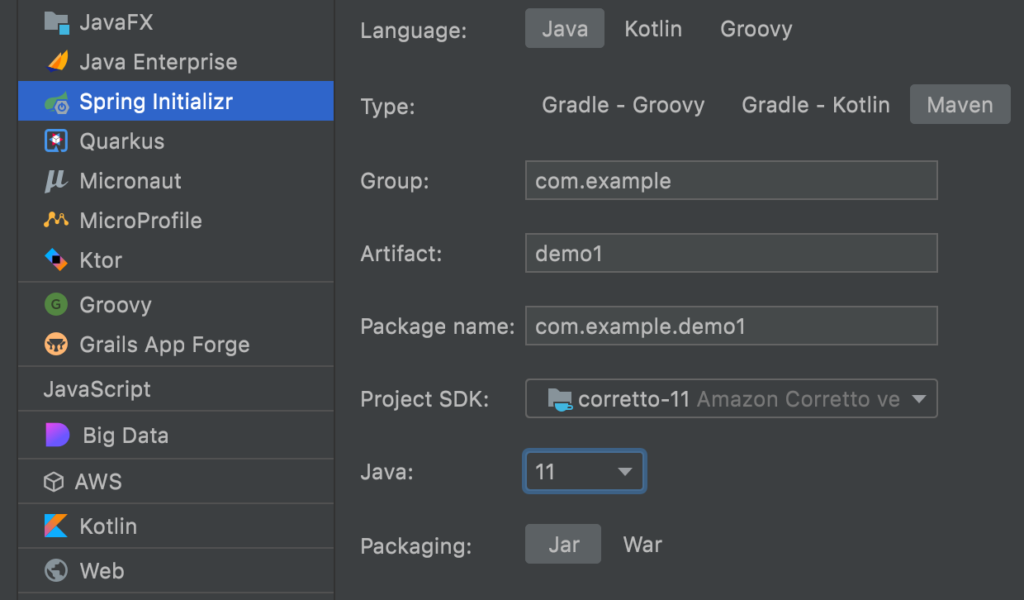Screen dimensions: 1024x600
Task: Choose Gradle - Groovy project type
Action: (623, 104)
